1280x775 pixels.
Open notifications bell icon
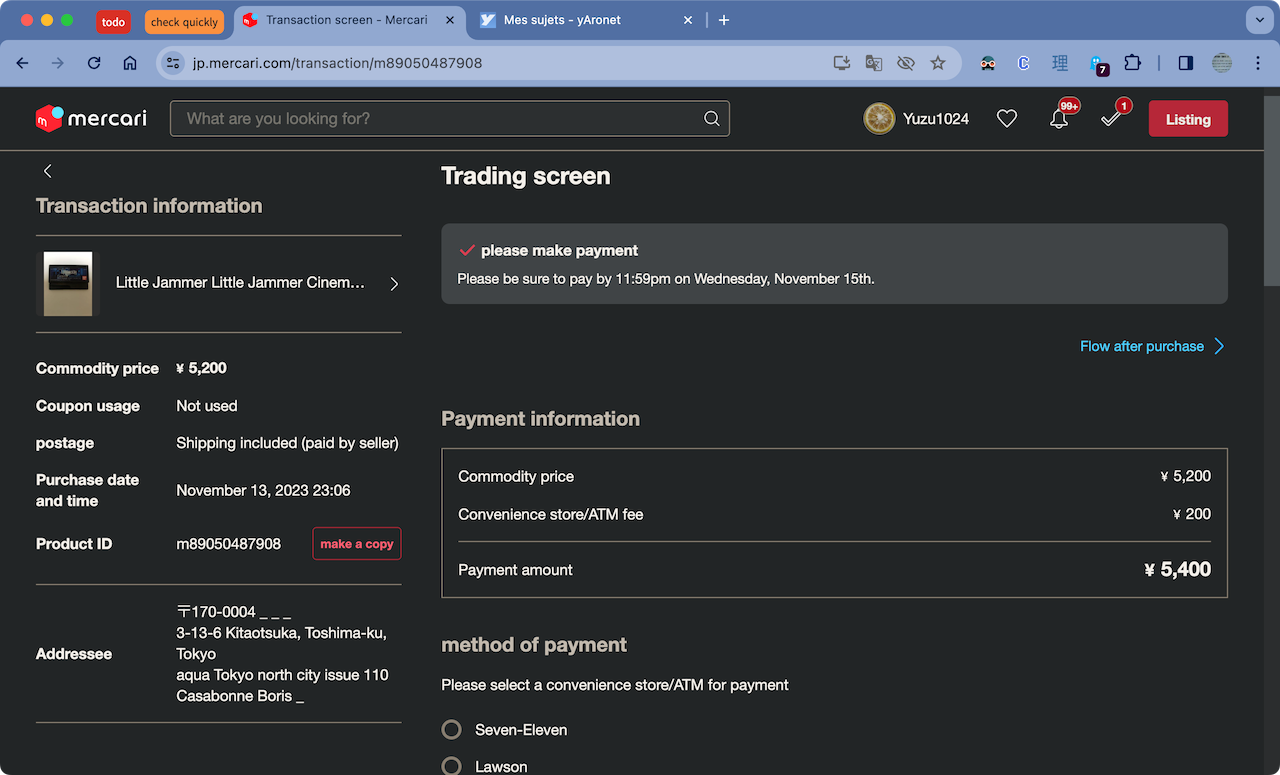pyautogui.click(x=1059, y=119)
